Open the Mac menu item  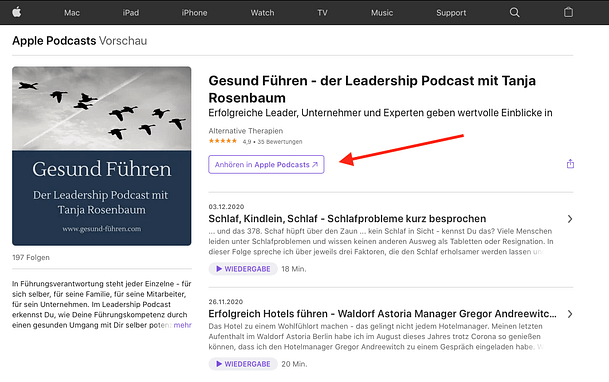click(72, 13)
